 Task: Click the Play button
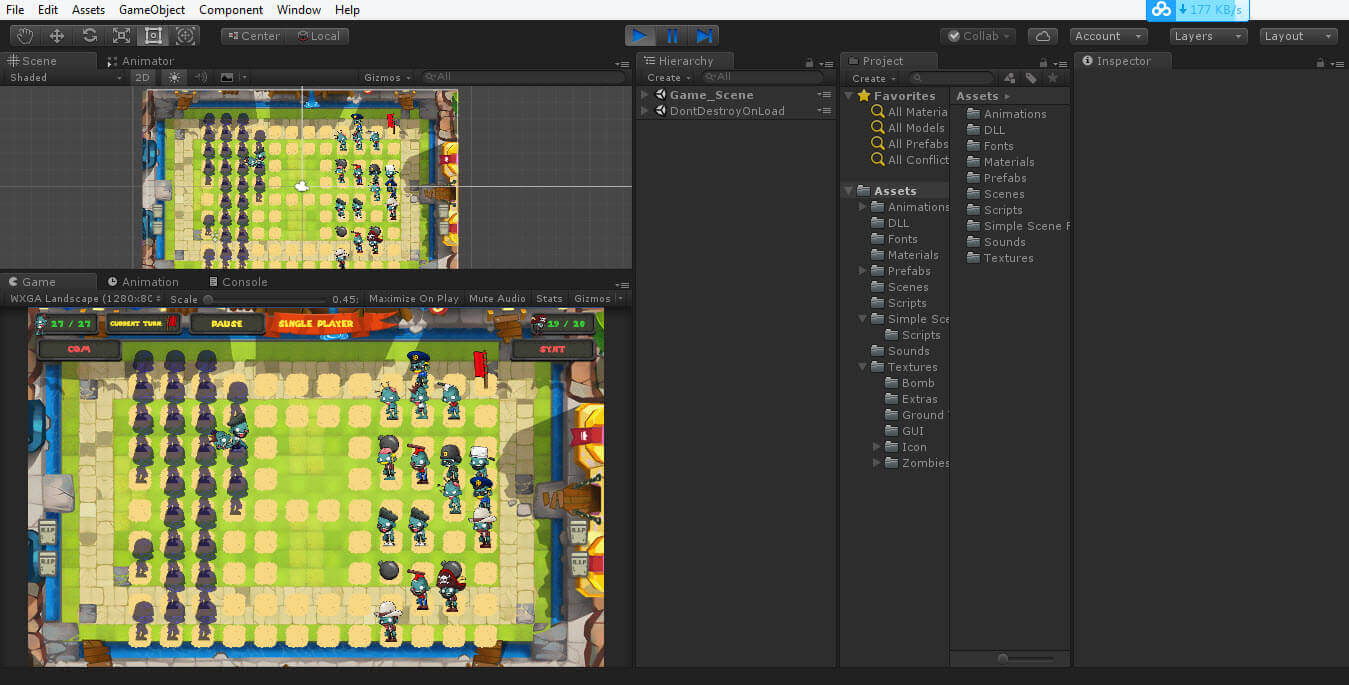[641, 36]
